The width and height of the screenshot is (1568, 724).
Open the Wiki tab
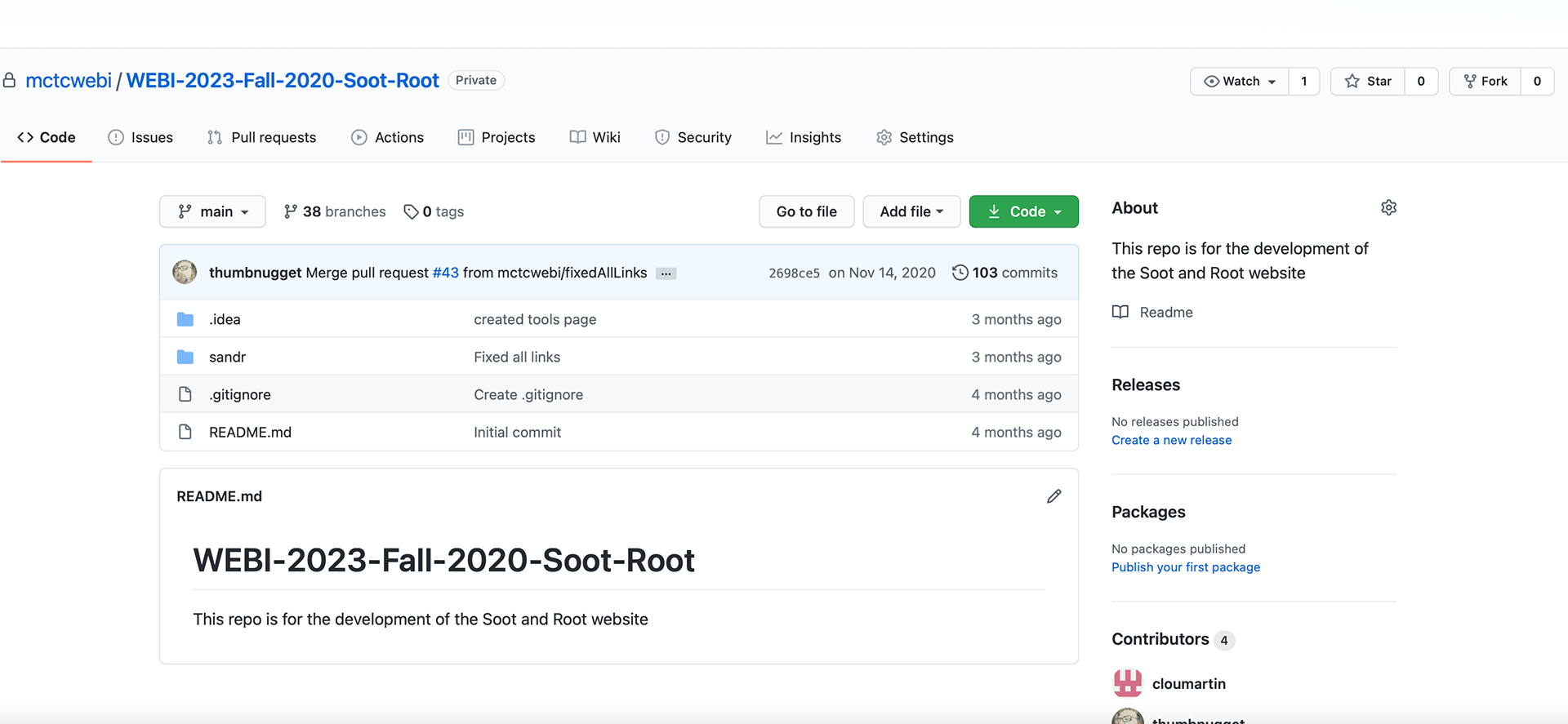(595, 137)
